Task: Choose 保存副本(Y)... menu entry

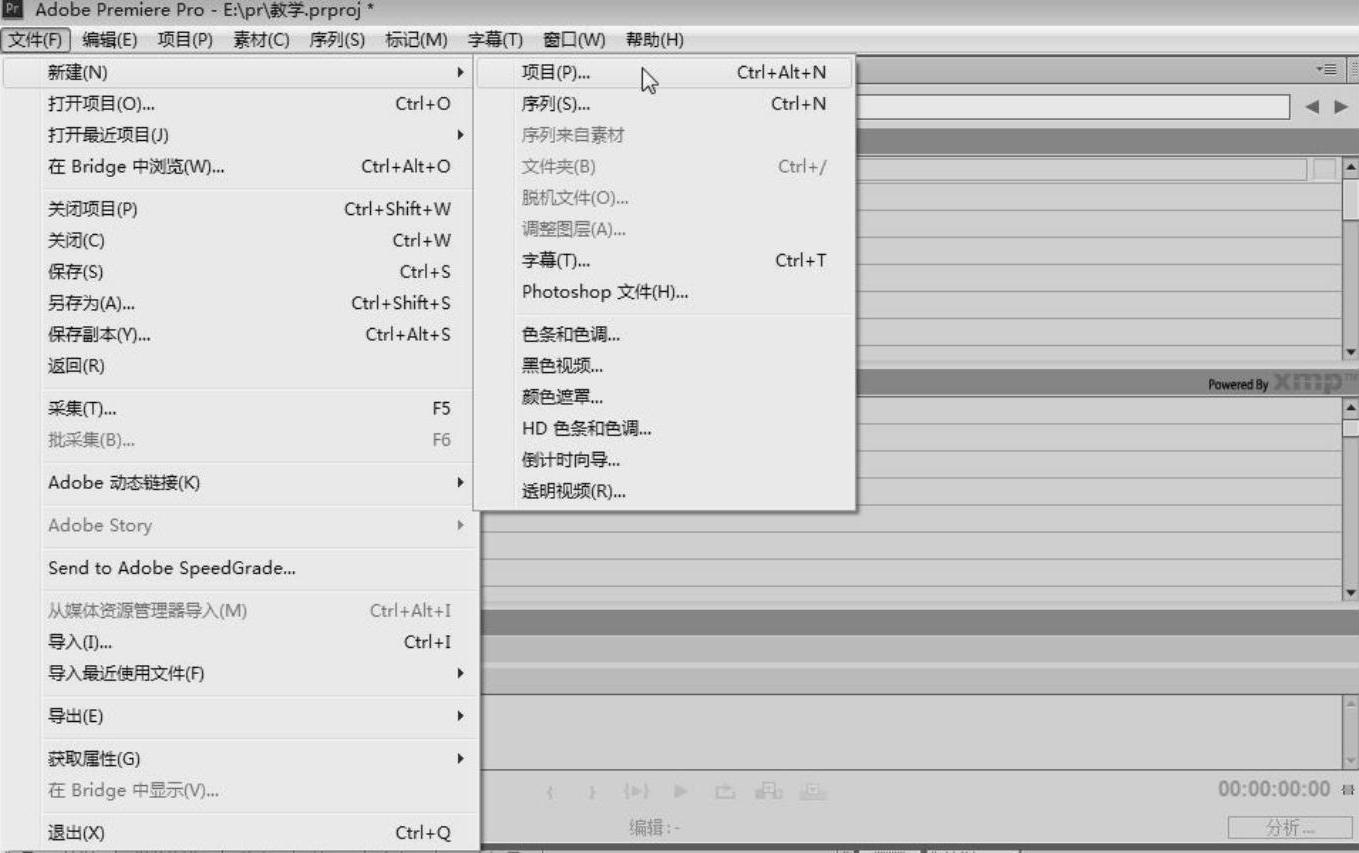Action: (x=240, y=335)
